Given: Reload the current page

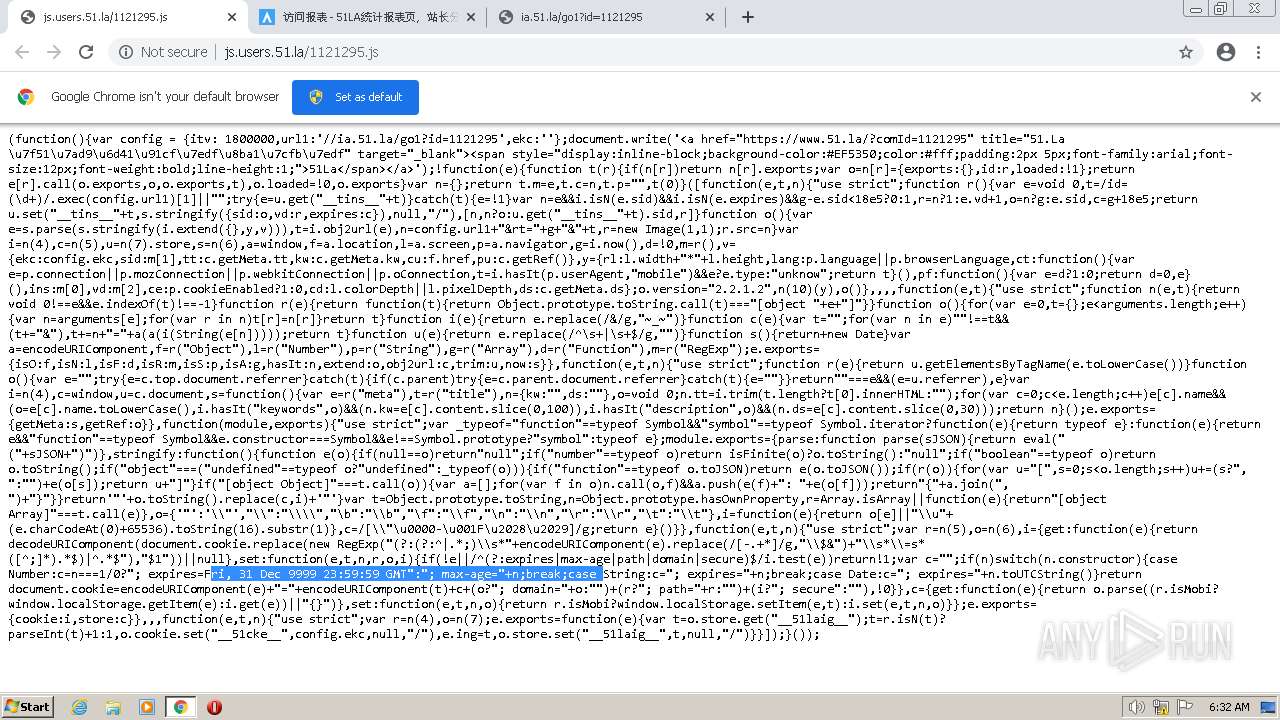Looking at the screenshot, I should (x=86, y=52).
